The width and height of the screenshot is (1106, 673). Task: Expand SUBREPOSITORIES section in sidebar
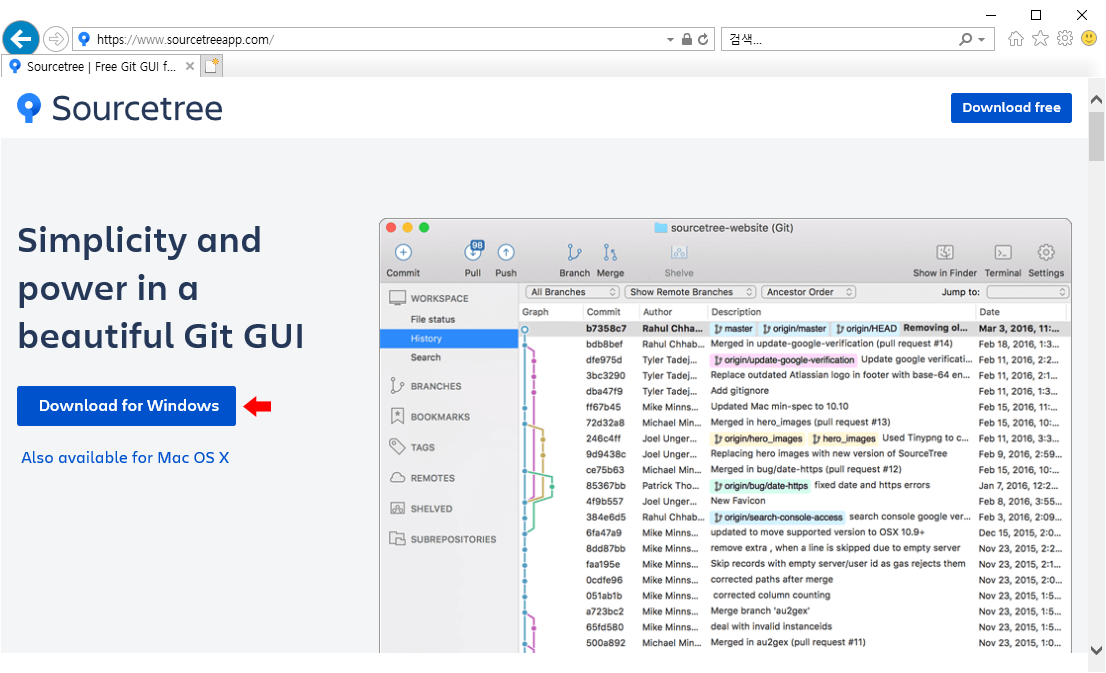point(453,540)
